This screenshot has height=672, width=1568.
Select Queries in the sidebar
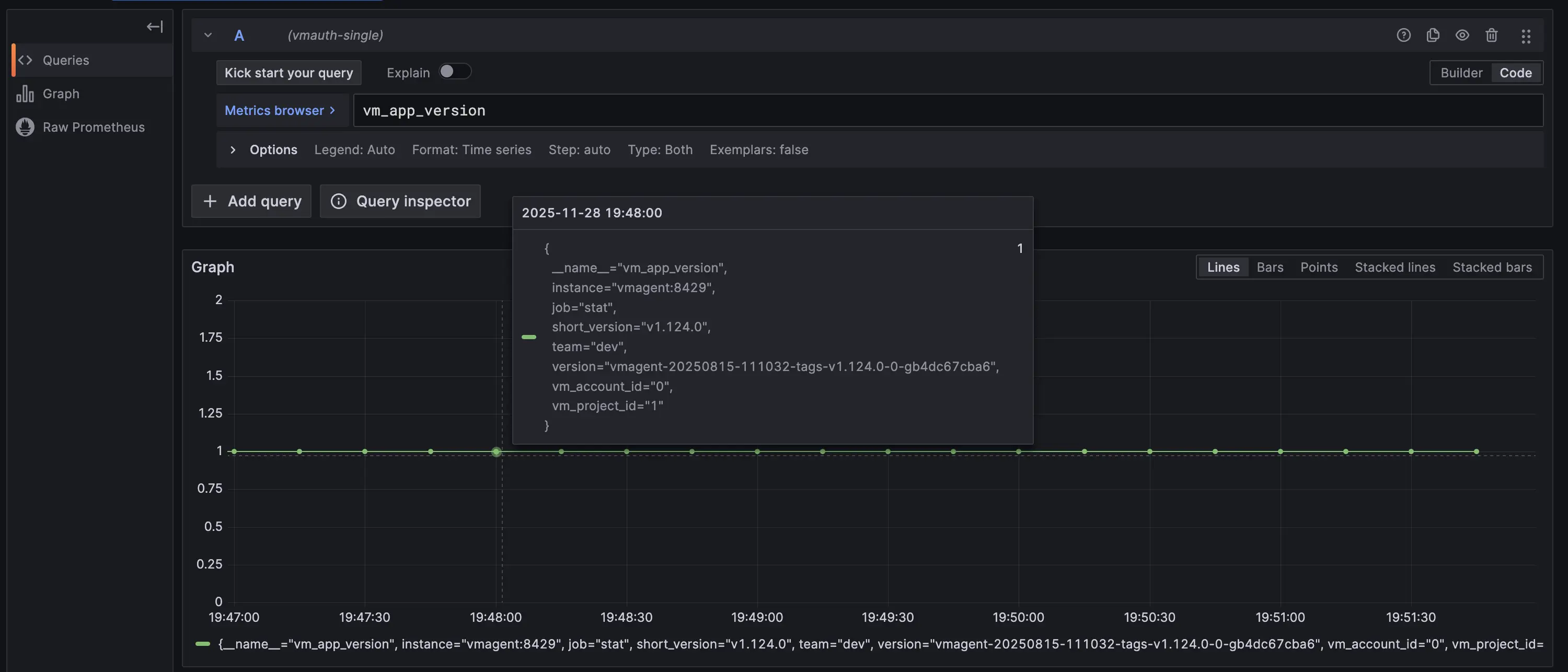click(x=66, y=60)
